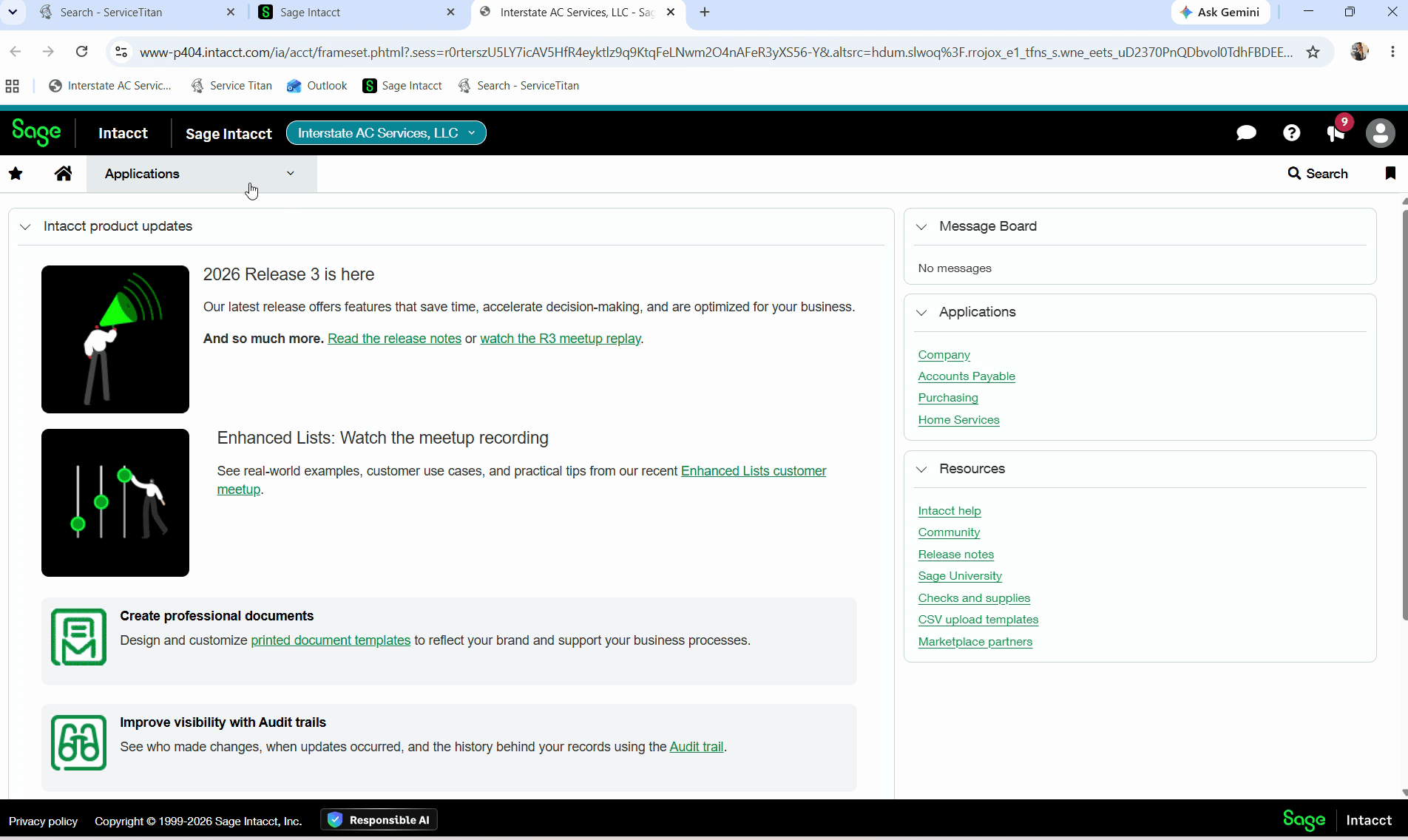Open the Purchasing link
This screenshot has width=1408, height=840.
point(947,398)
